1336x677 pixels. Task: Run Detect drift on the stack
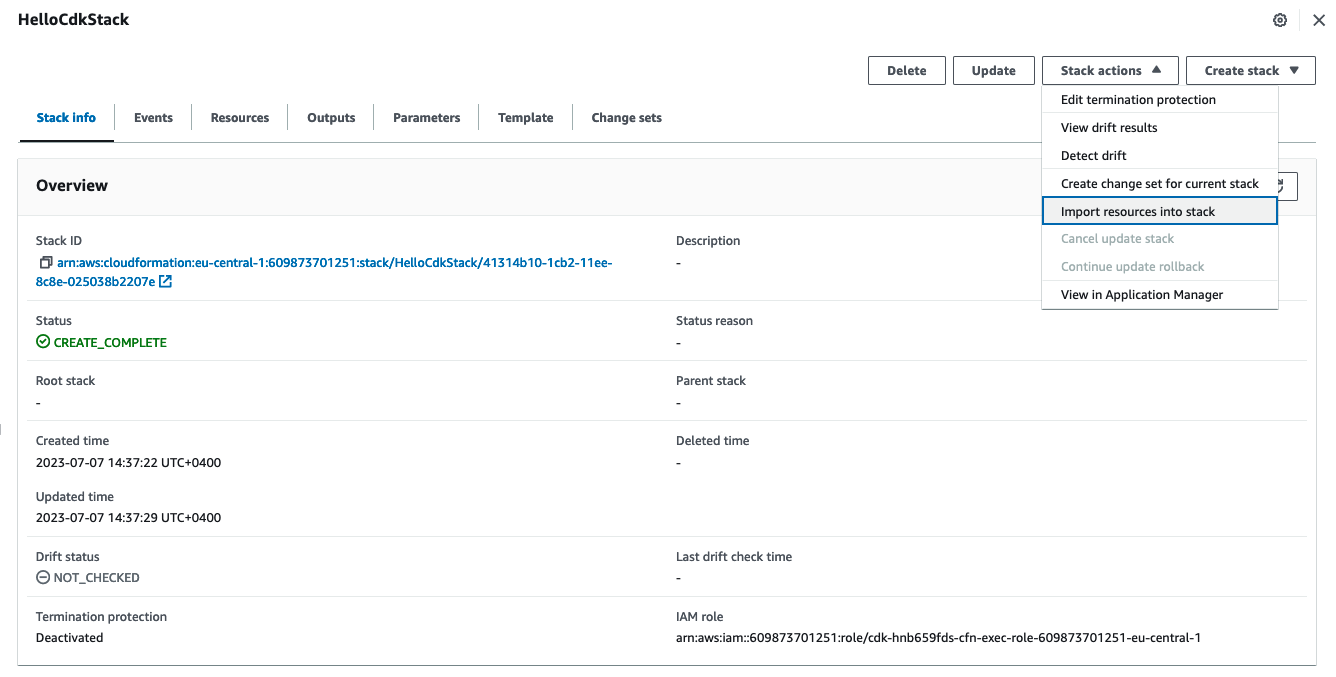tap(1094, 155)
